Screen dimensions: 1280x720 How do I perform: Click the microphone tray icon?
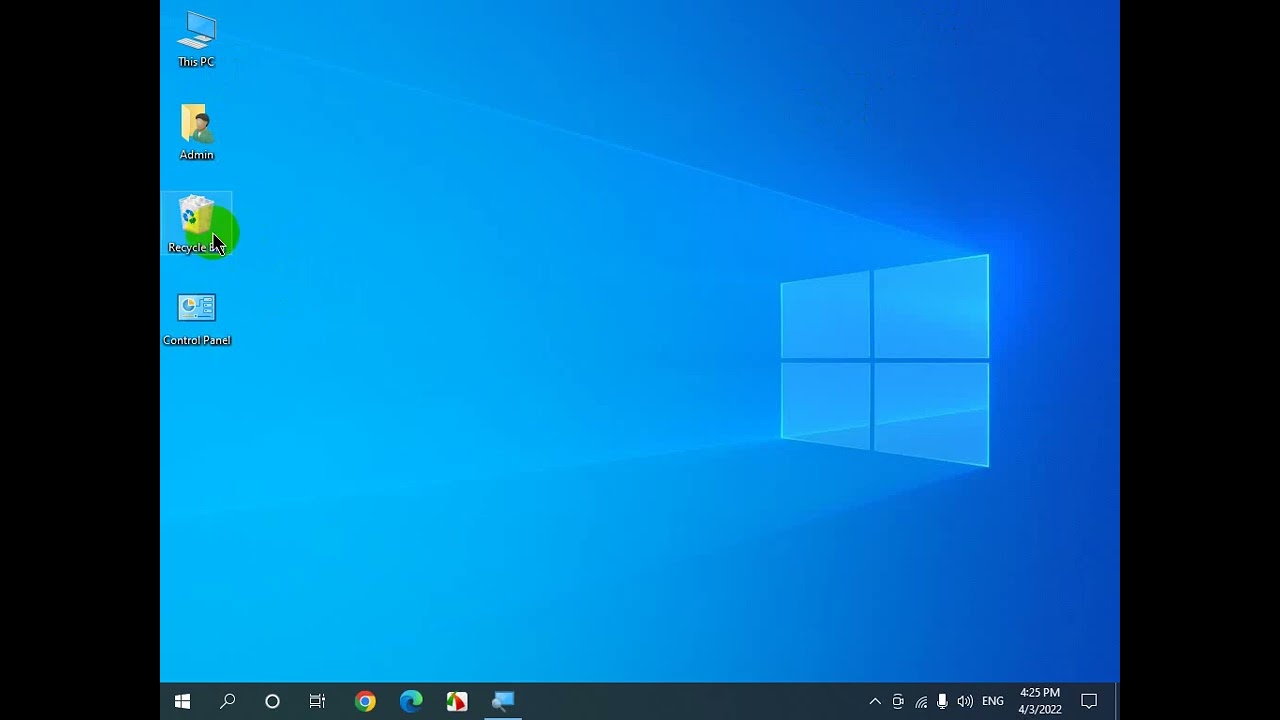[x=942, y=701]
